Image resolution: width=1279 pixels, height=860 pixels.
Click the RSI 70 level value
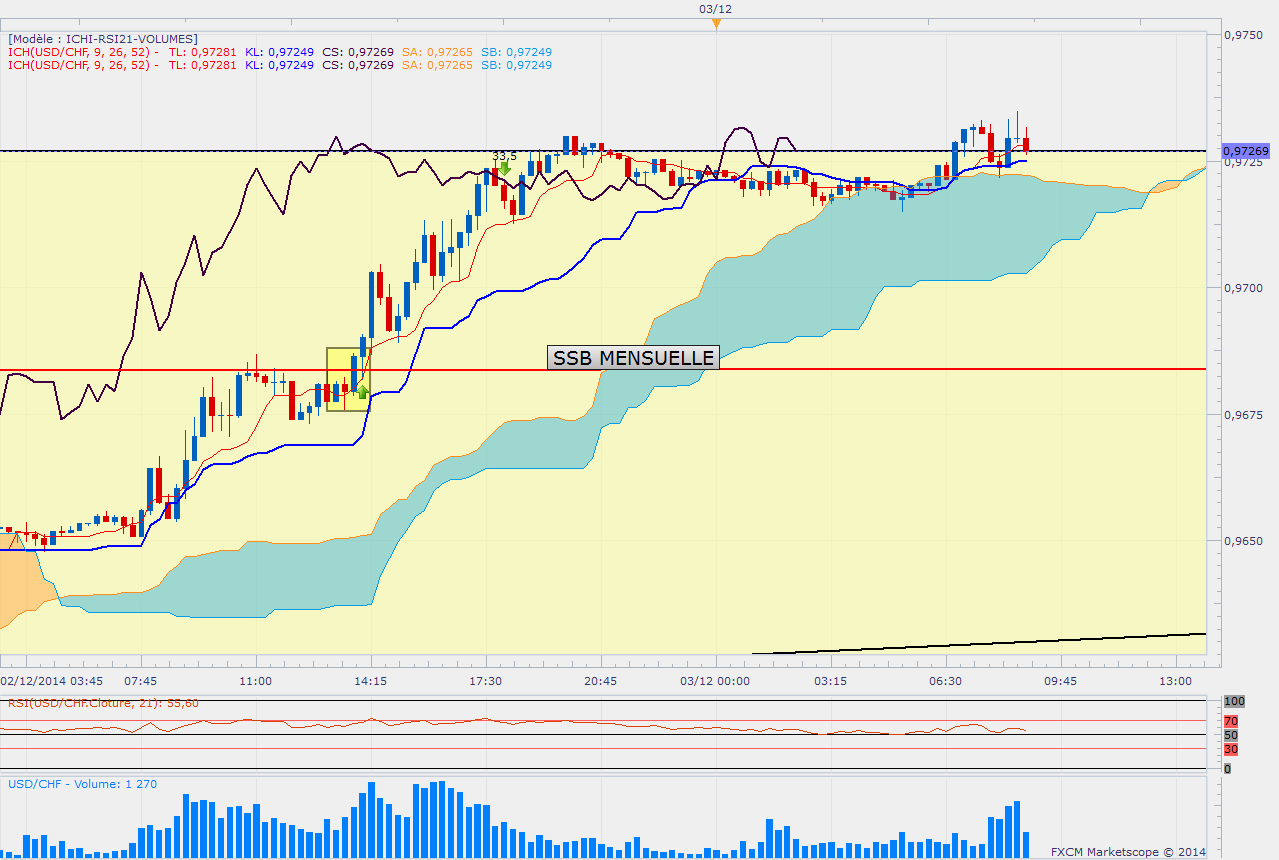click(1231, 720)
